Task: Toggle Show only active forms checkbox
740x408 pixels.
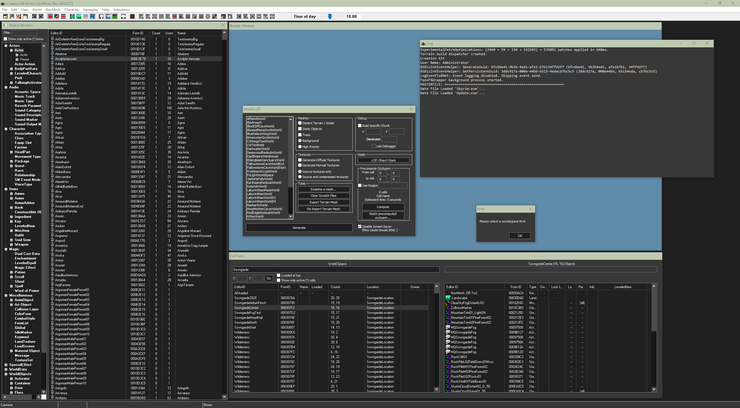Action: tap(5, 40)
